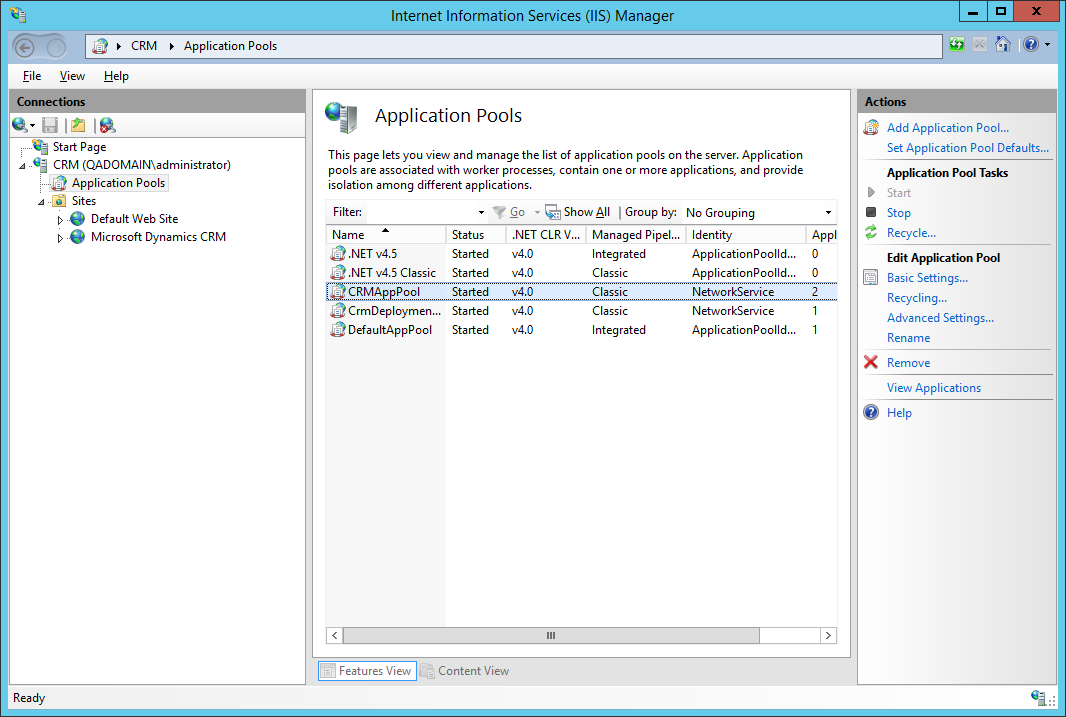
Task: Recycle the selected application pool
Action: (911, 233)
